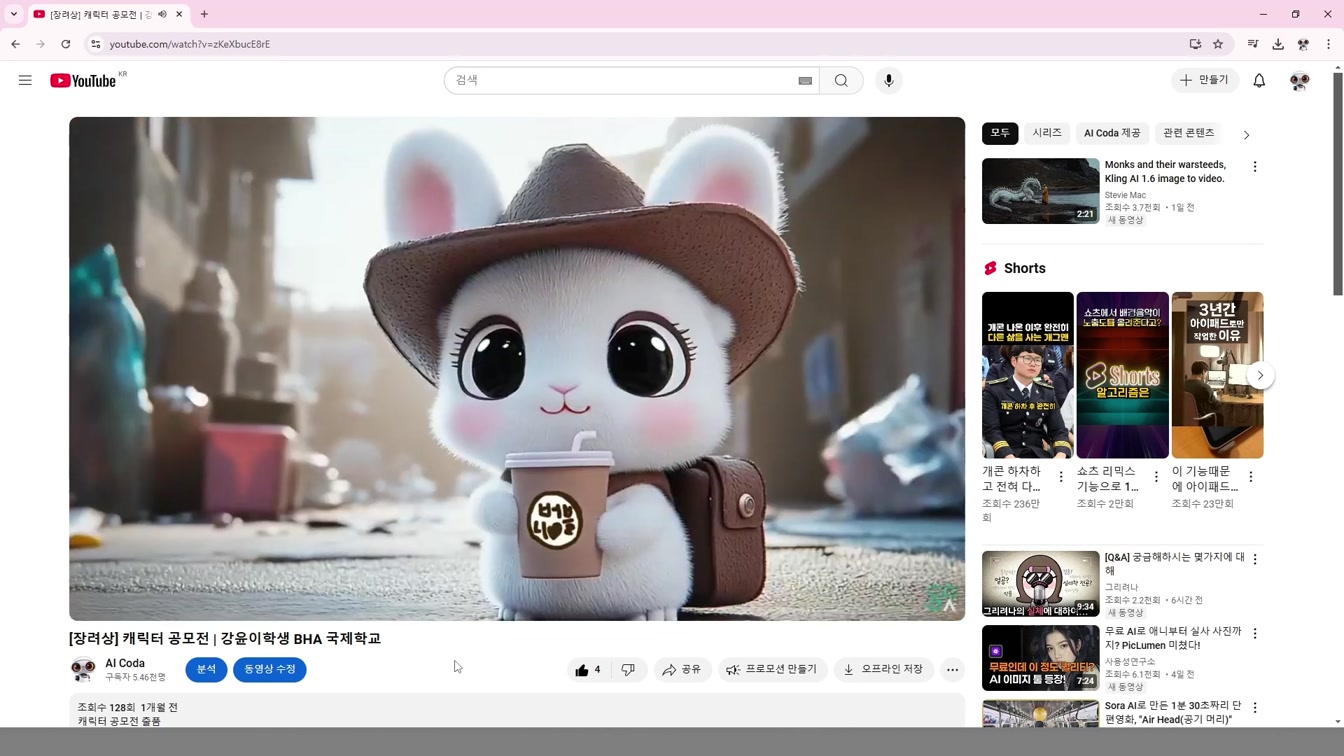Open the PicLumen video thumbnail
The width and height of the screenshot is (1344, 756).
[1040, 658]
